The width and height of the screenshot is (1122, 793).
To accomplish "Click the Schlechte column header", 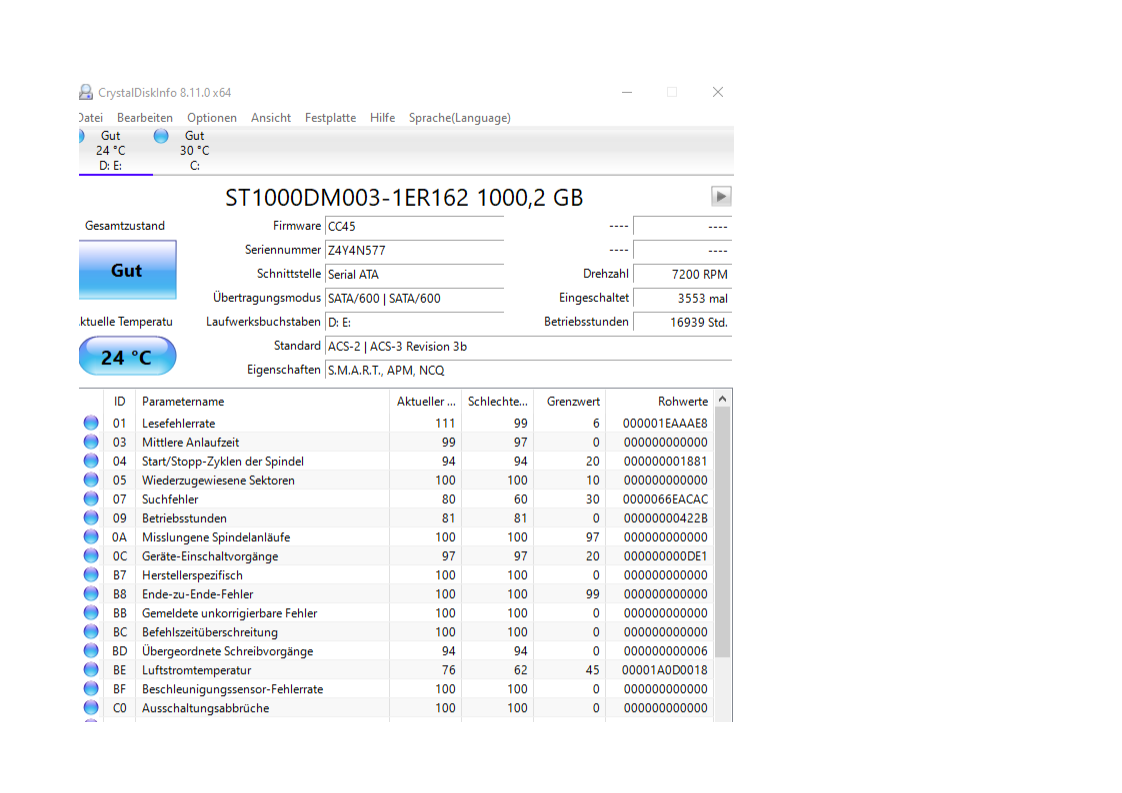I will (497, 402).
